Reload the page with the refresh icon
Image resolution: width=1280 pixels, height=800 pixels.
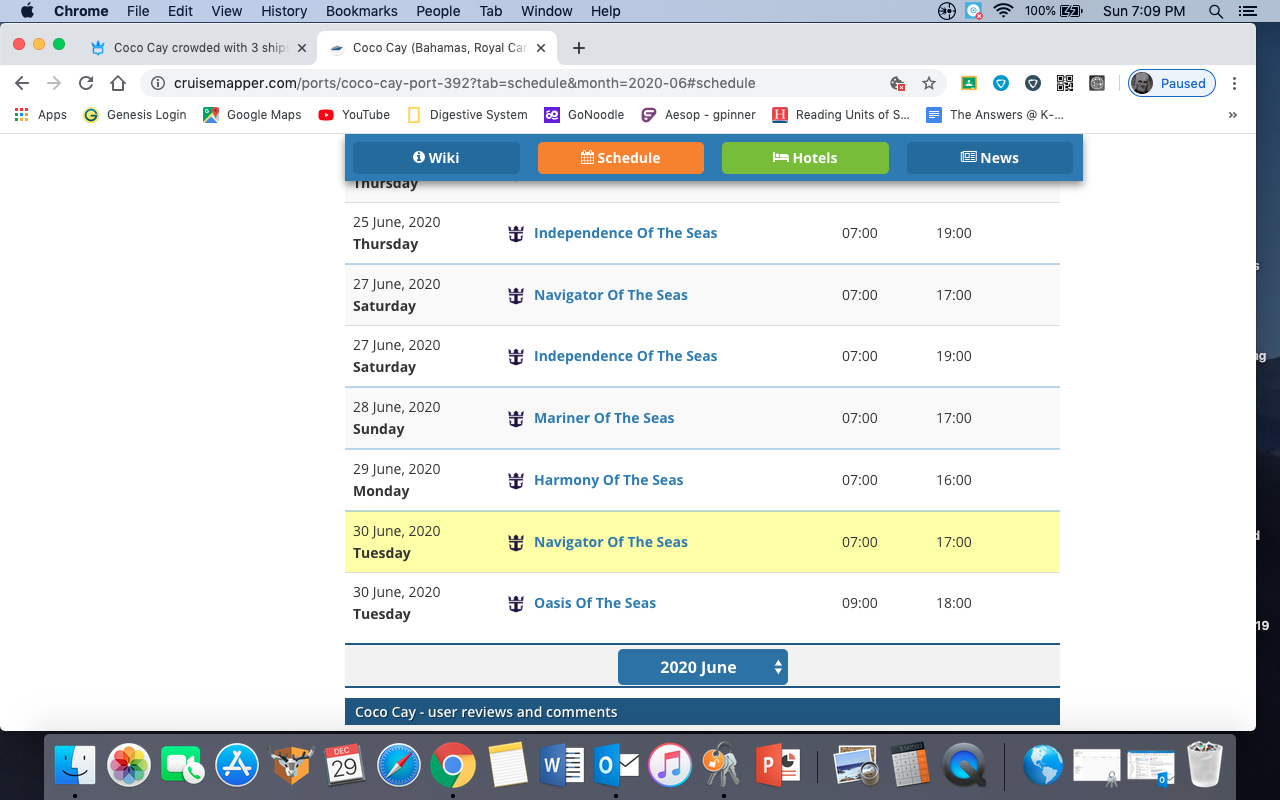pos(86,83)
